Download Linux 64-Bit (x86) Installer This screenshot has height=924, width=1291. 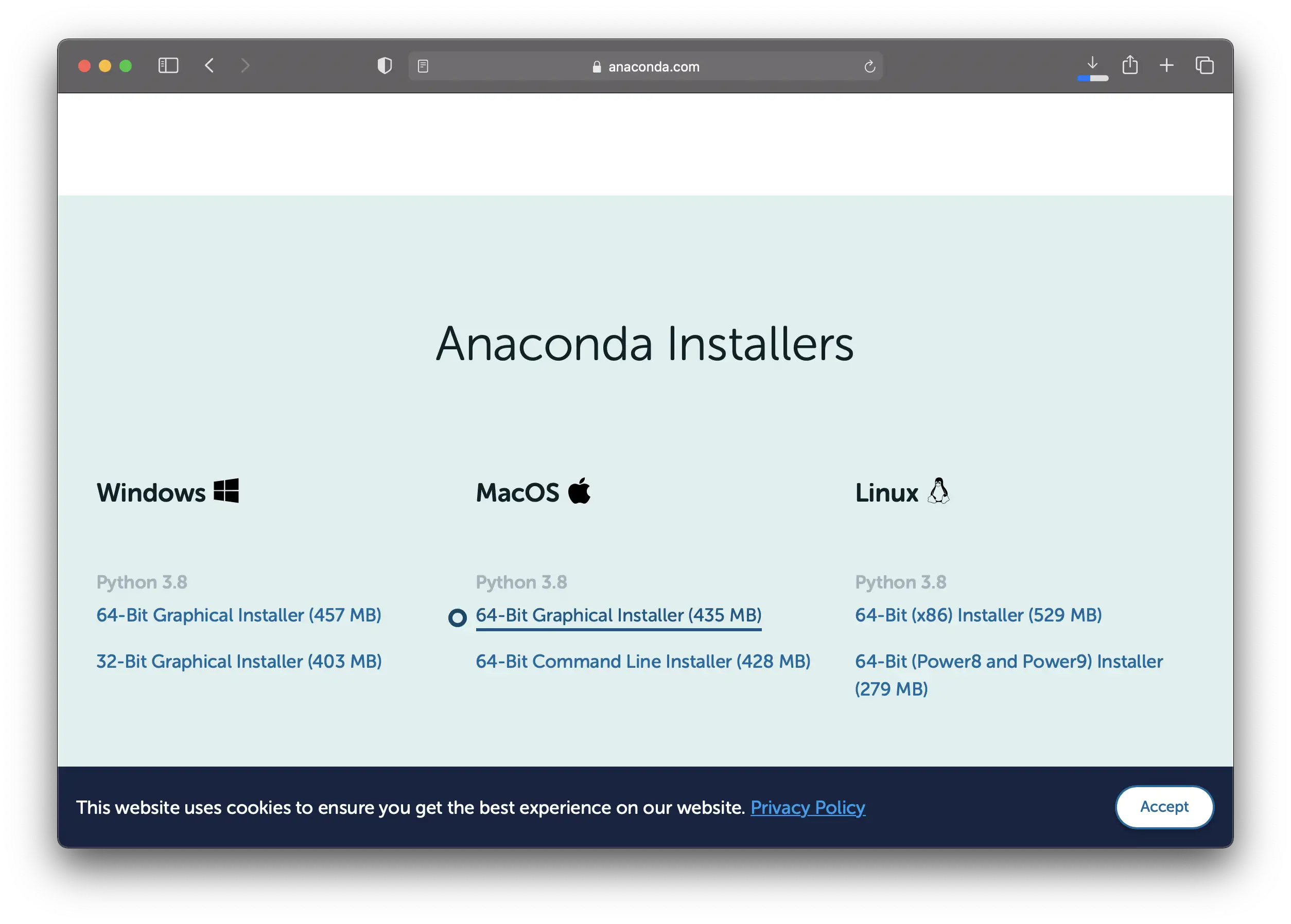[978, 615]
